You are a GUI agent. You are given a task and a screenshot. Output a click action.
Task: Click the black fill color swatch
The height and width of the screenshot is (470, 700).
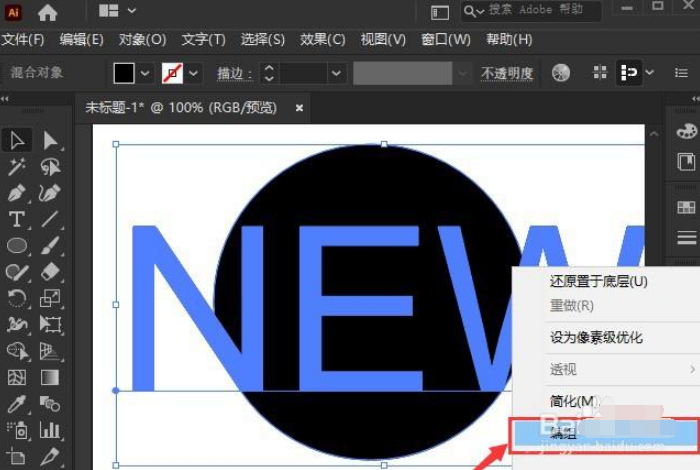coord(124,73)
